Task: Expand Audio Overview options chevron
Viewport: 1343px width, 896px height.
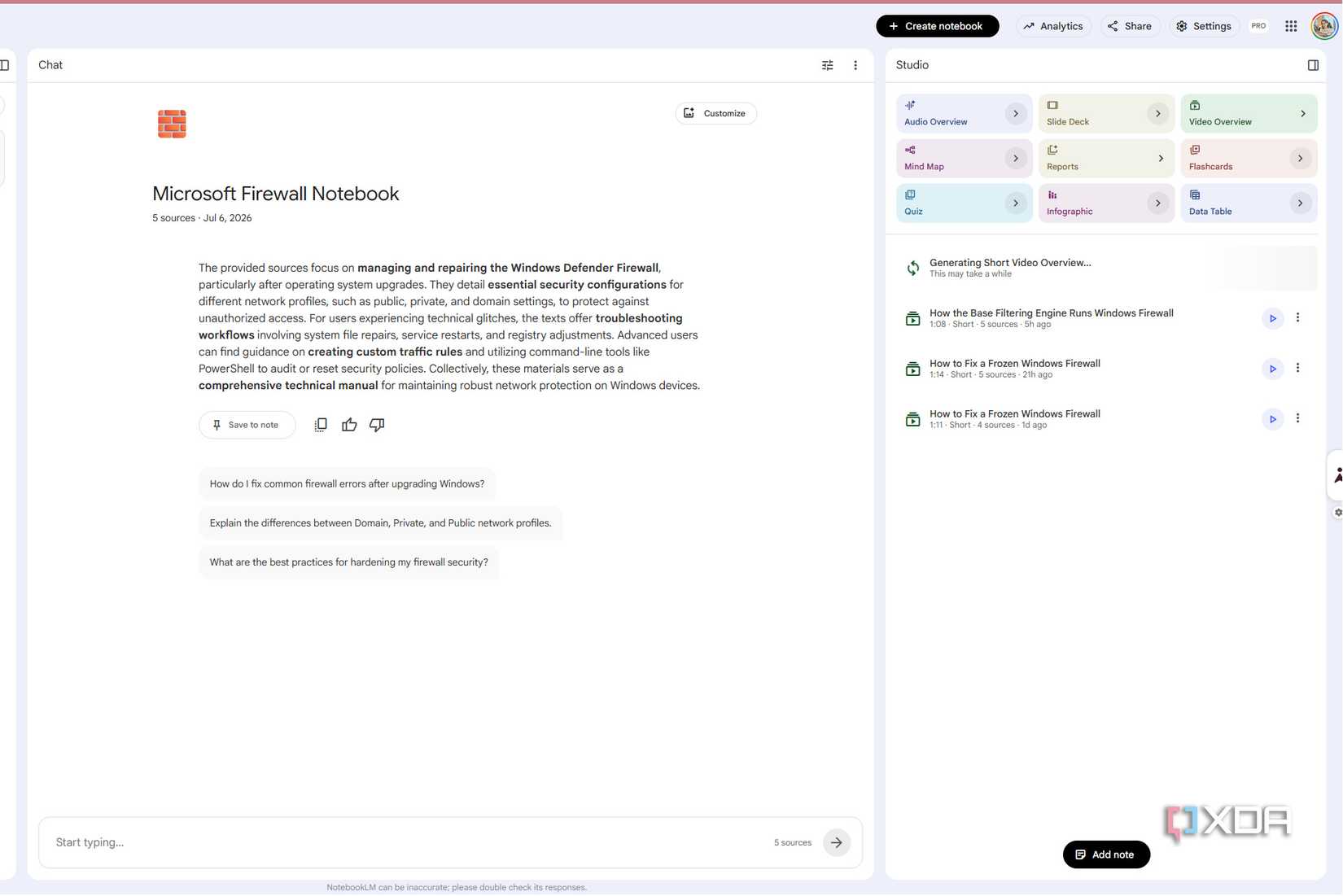Action: [x=1015, y=114]
